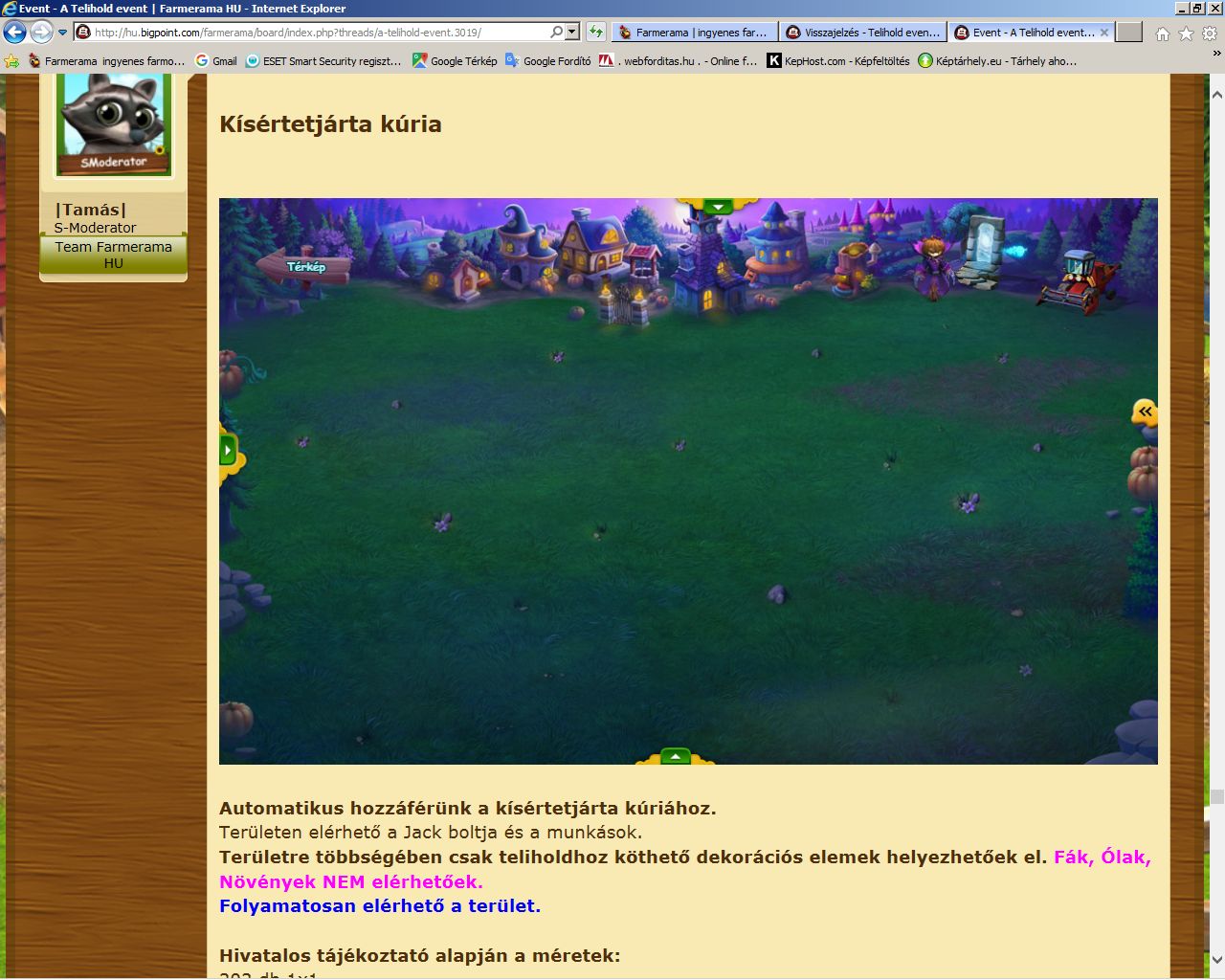
Task: Open the Google Térkép favorite
Action: [x=454, y=60]
